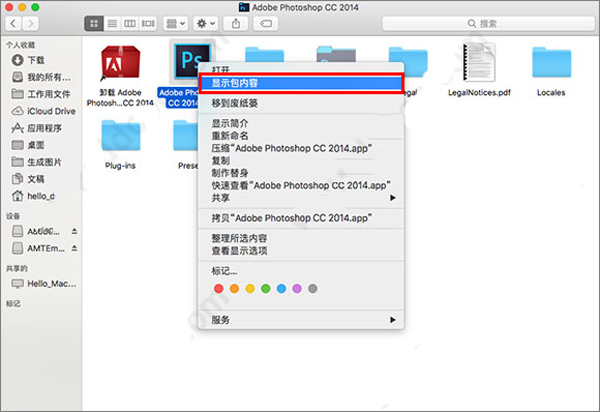Go back with the Finder back arrow
600x412 pixels.
pyautogui.click(x=13, y=24)
